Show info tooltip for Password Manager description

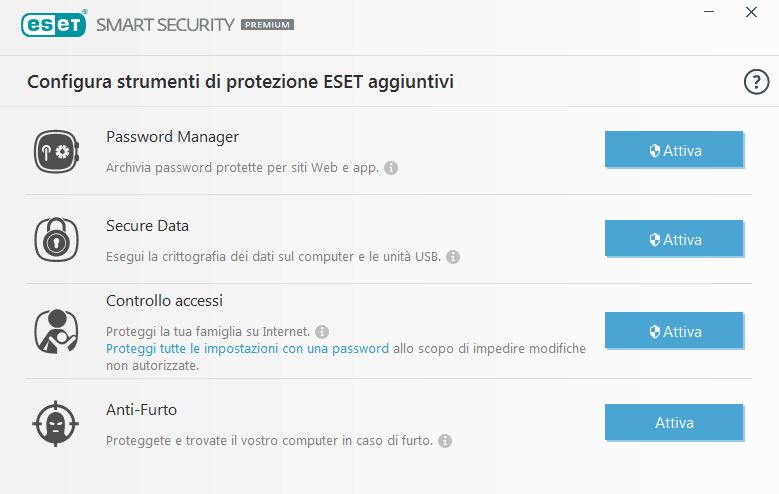391,168
